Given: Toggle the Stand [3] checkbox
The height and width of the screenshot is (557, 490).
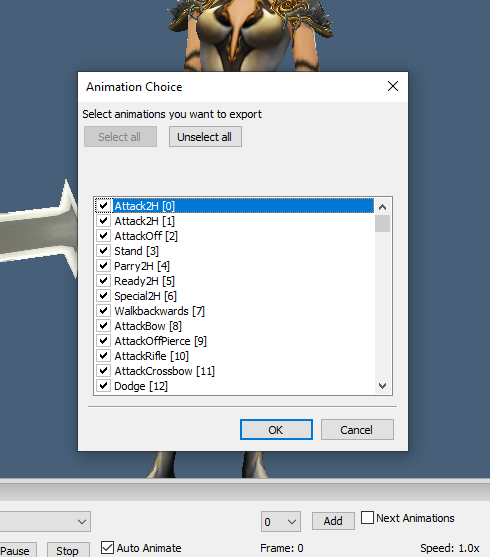Looking at the screenshot, I should (x=103, y=251).
